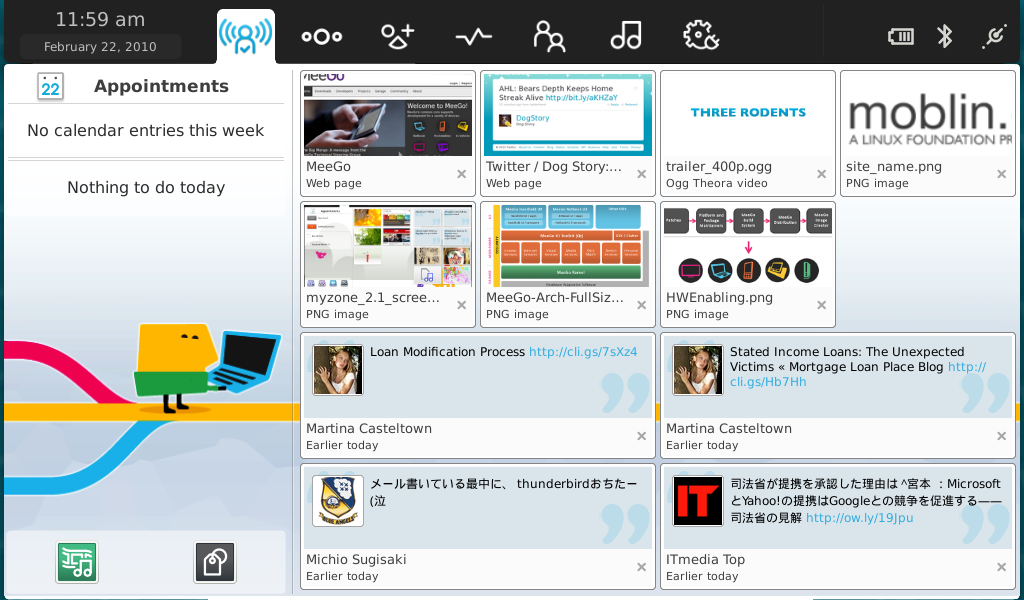Click the Appointments heading
1024x600 pixels.
161,86
